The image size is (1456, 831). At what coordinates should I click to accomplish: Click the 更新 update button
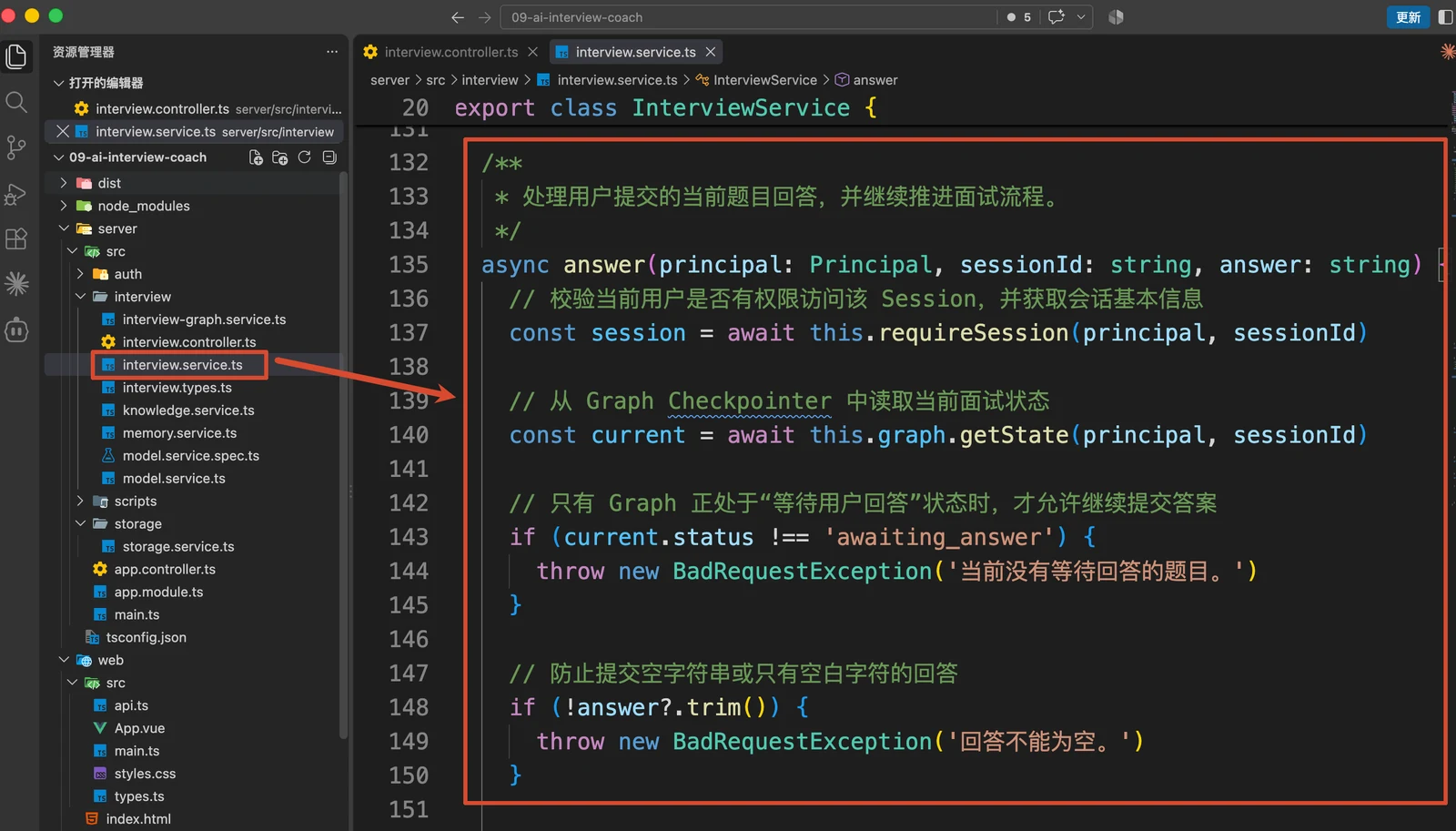pos(1408,17)
